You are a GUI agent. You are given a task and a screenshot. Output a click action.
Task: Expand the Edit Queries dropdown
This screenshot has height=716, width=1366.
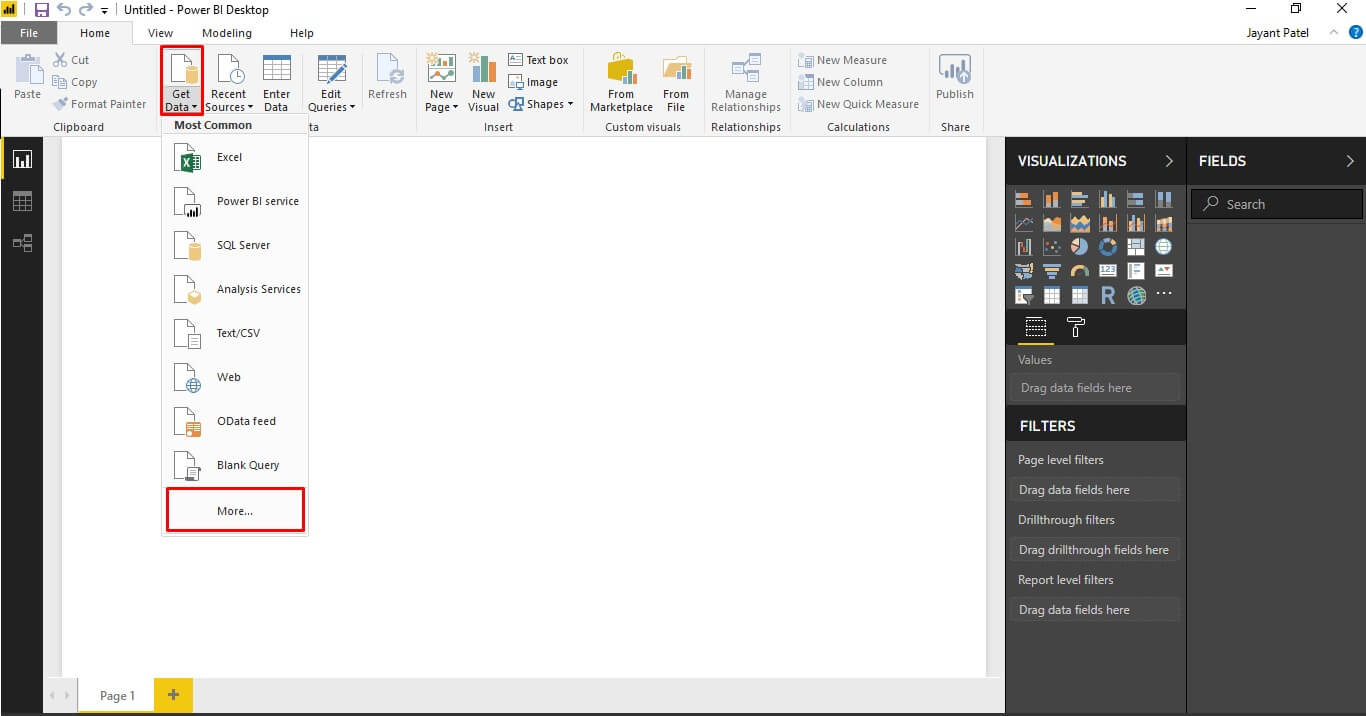[x=331, y=83]
